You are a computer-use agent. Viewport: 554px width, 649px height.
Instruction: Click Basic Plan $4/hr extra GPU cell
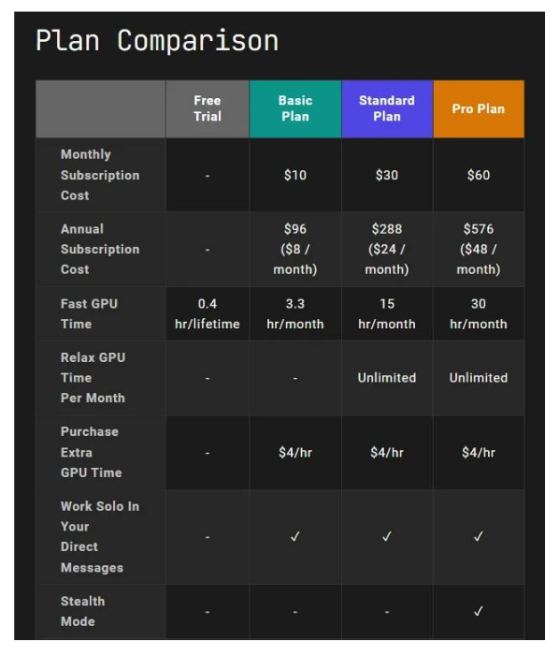(295, 452)
